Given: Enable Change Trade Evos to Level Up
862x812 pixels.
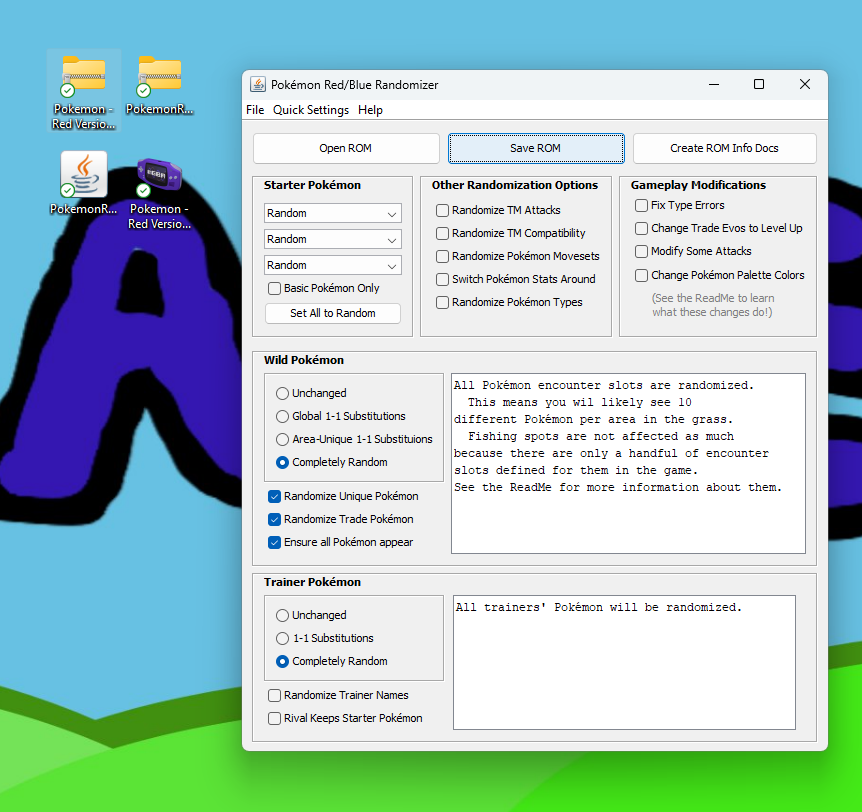Looking at the screenshot, I should 641,228.
